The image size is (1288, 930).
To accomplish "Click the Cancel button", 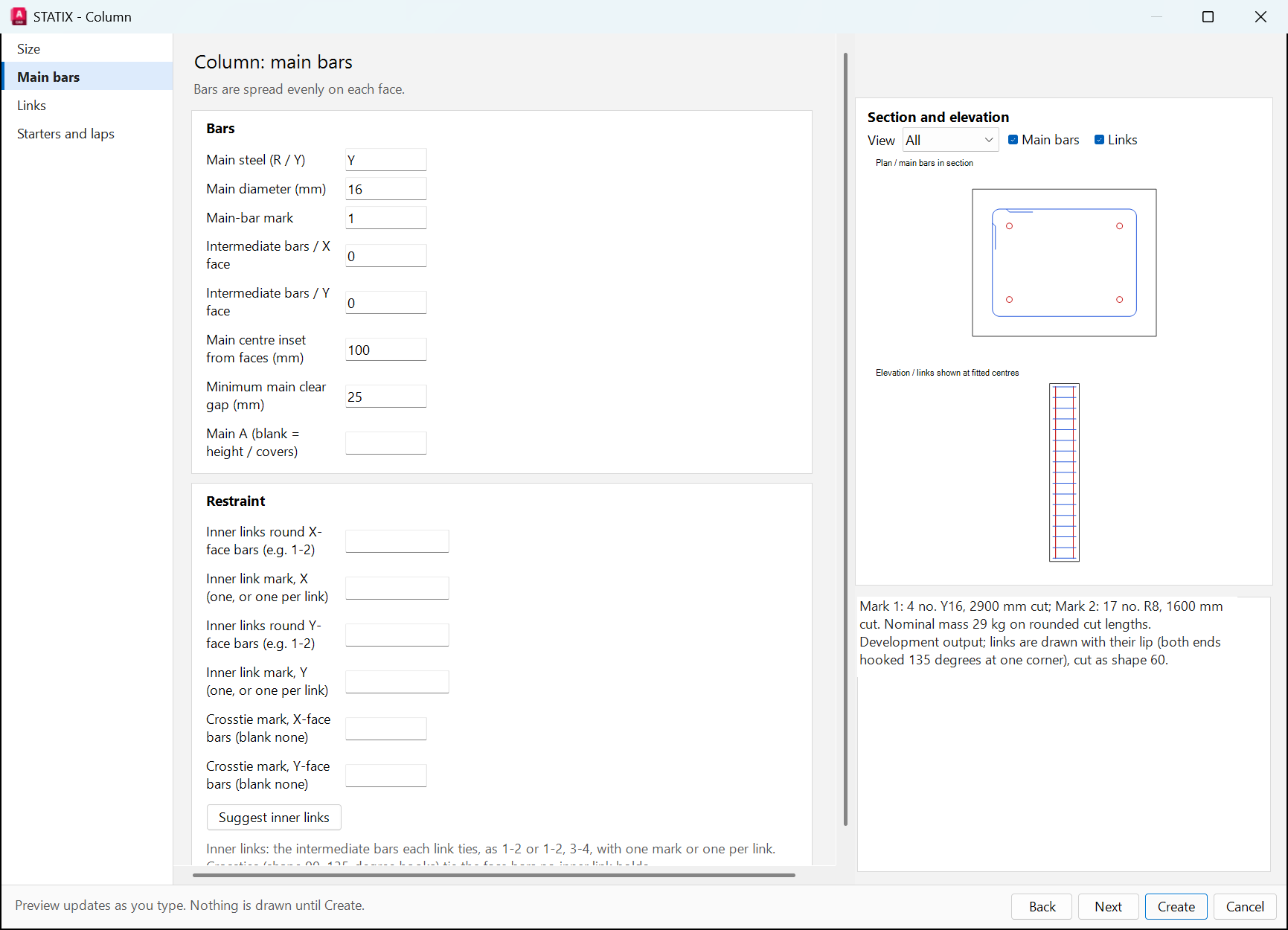I will tap(1245, 906).
